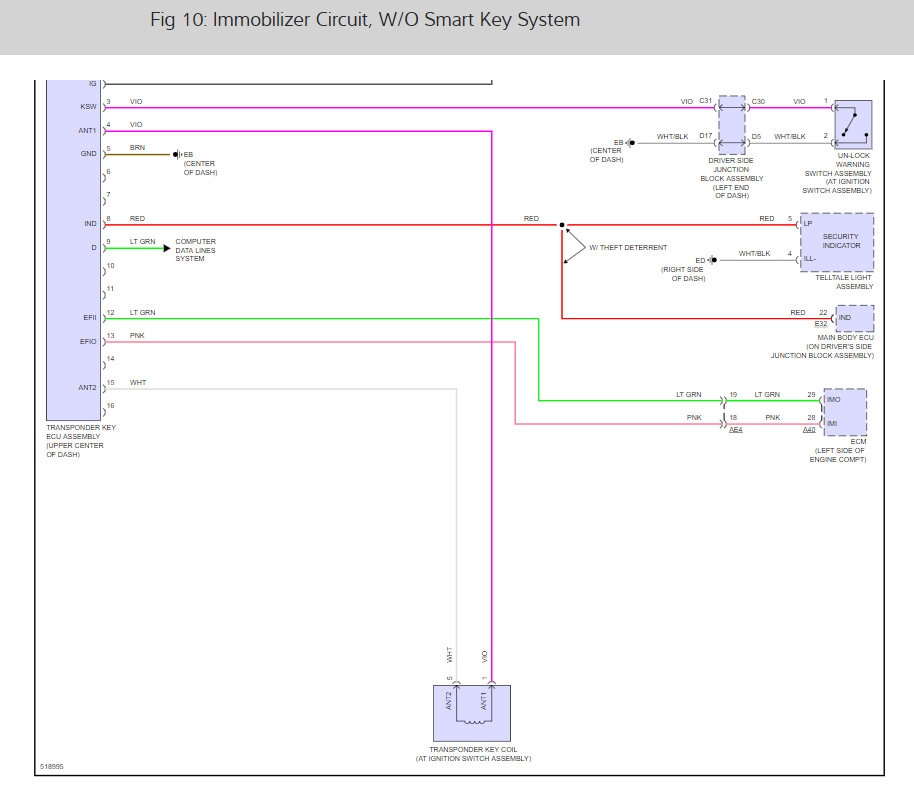Click the '(RIGHT SIDE OF DASH)' ground location text
Screen dimensions: 914x791
(683, 274)
